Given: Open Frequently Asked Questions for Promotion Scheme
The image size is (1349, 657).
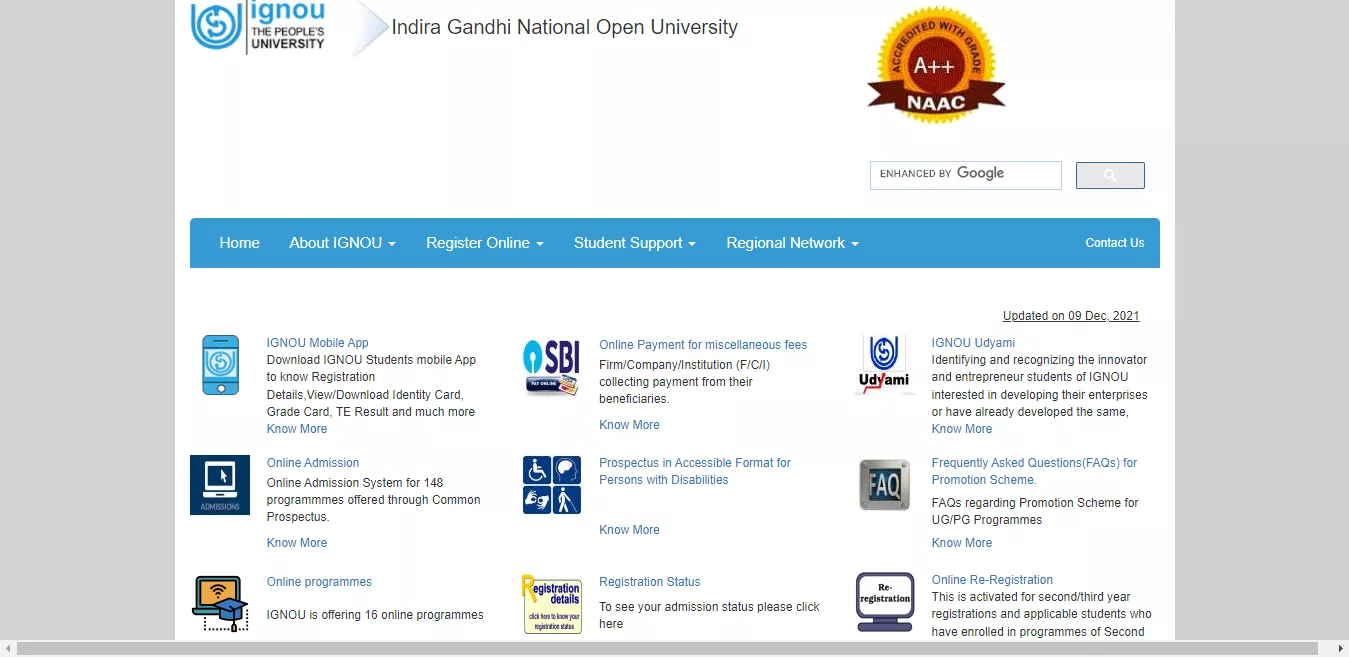Looking at the screenshot, I should pos(1034,471).
